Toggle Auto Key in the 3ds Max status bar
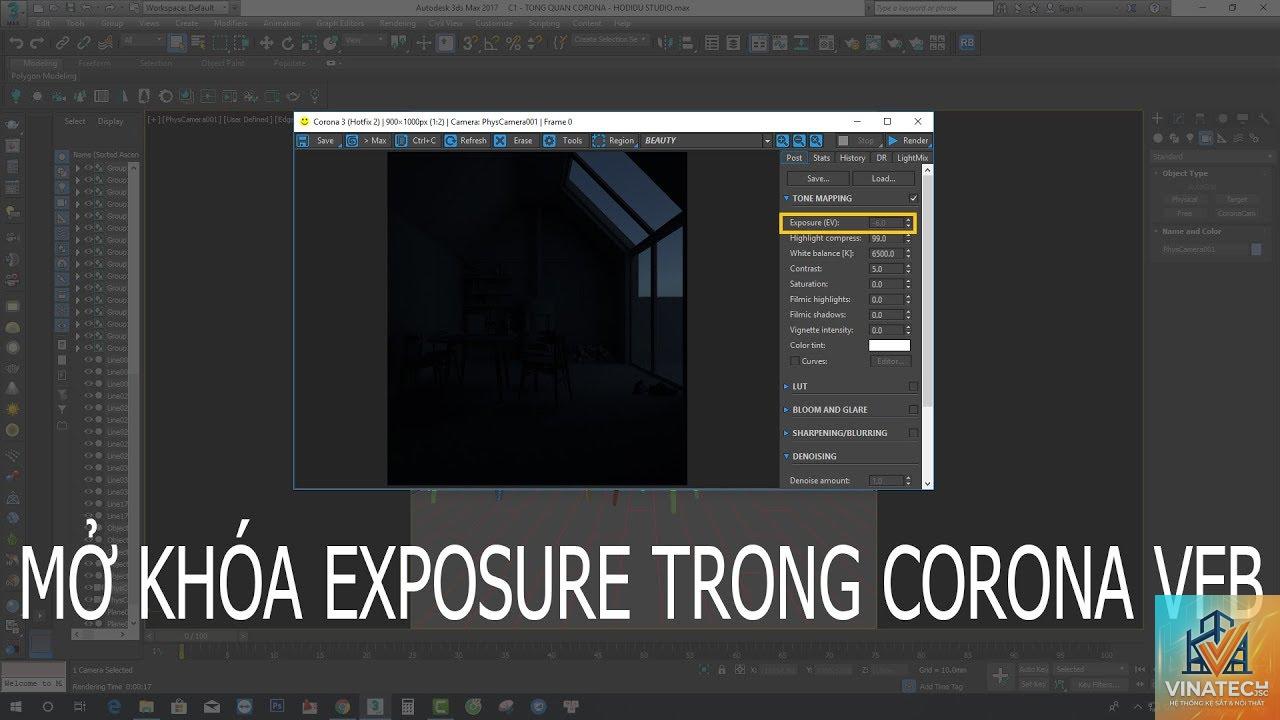The image size is (1280, 720). coord(1033,669)
